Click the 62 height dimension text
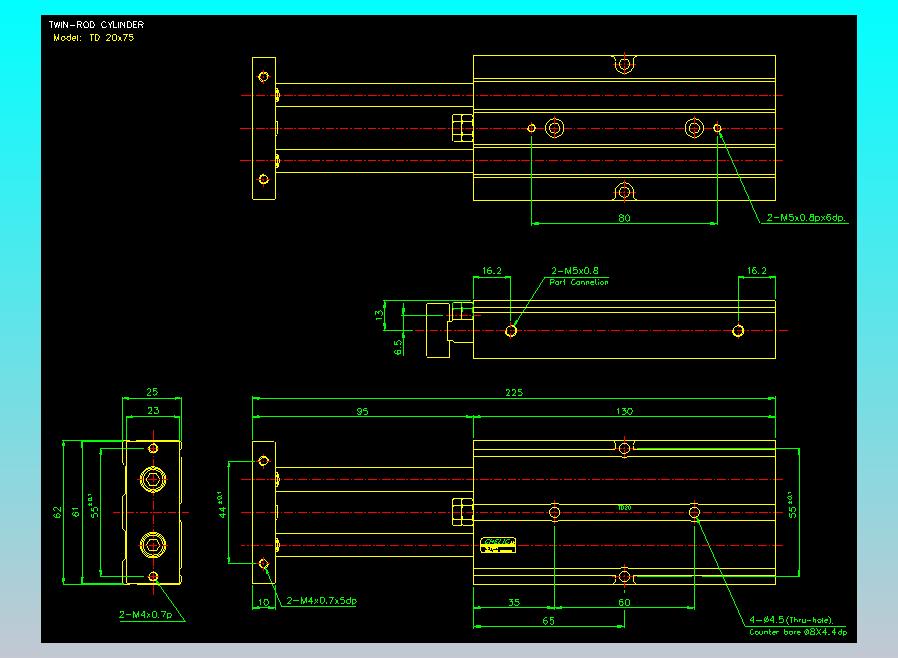Screen dimensions: 898x658 pyautogui.click(x=56, y=512)
